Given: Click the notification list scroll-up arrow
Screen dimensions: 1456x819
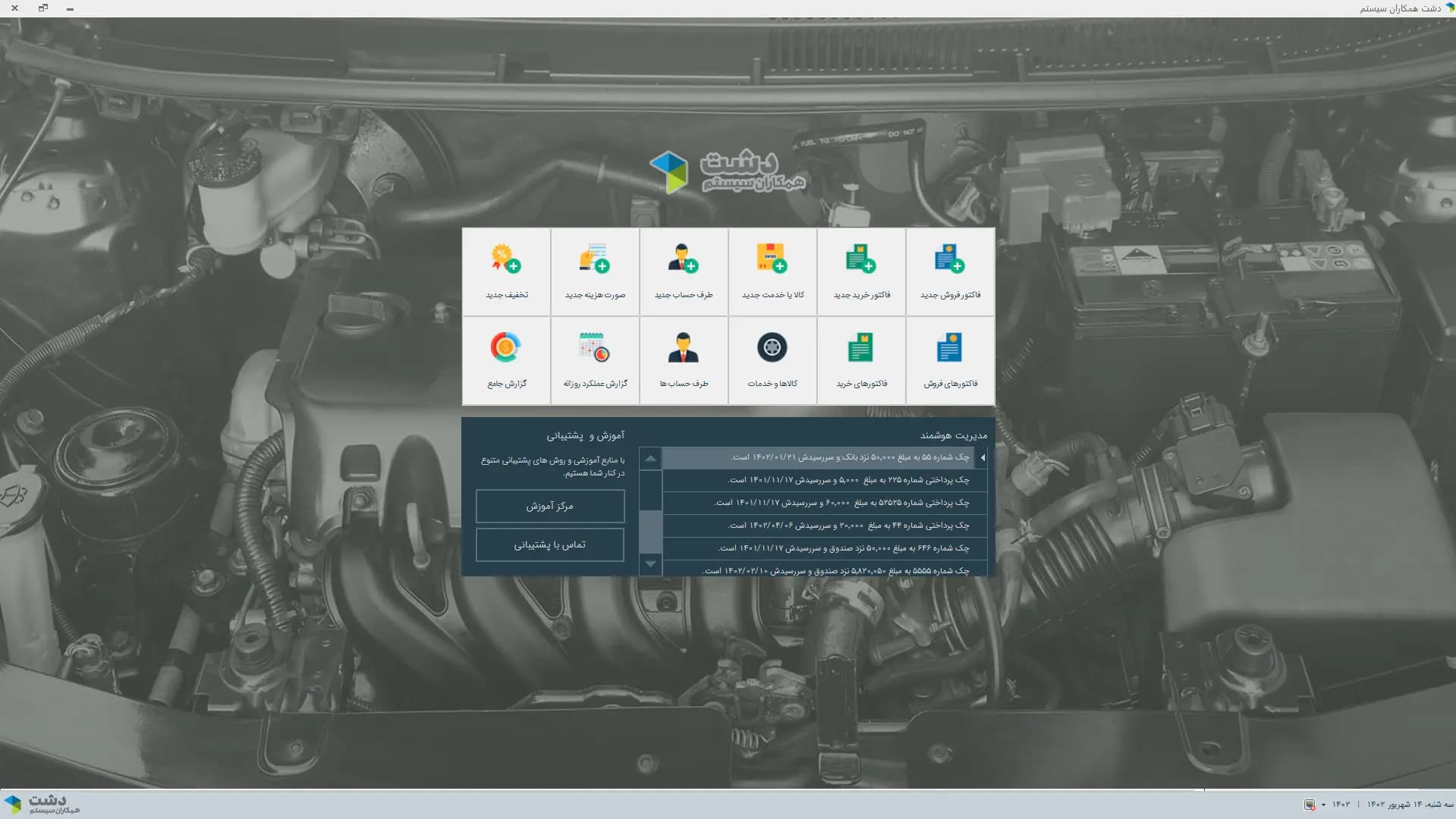Looking at the screenshot, I should click(650, 459).
